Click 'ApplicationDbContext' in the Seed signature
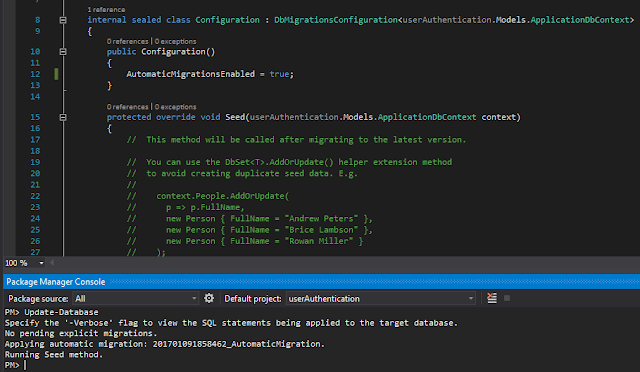Viewport: 640px width, 372px height. coord(427,117)
